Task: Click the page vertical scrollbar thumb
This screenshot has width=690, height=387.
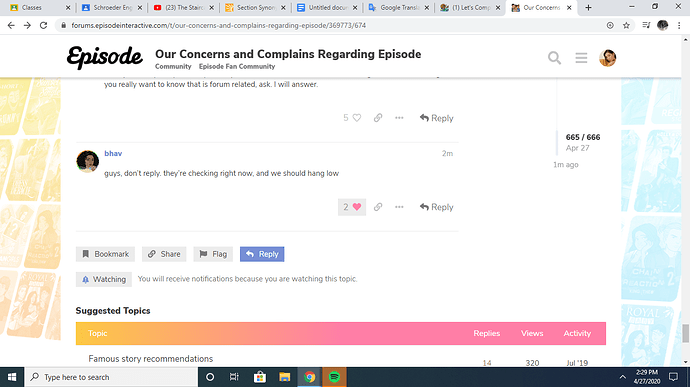Action: (686, 334)
